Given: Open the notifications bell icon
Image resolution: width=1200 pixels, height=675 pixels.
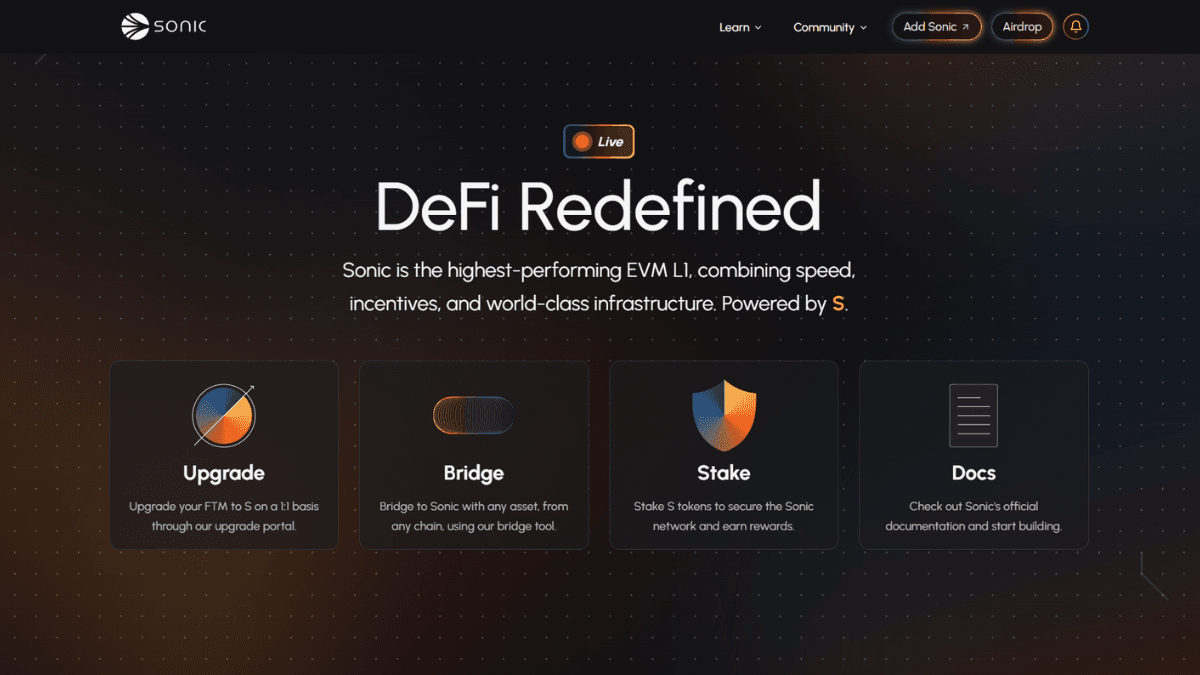Looking at the screenshot, I should pos(1076,27).
